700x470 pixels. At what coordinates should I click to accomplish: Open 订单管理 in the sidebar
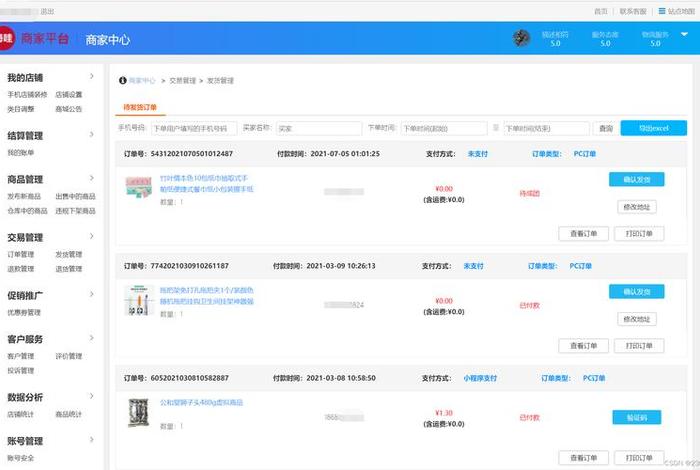[21, 254]
